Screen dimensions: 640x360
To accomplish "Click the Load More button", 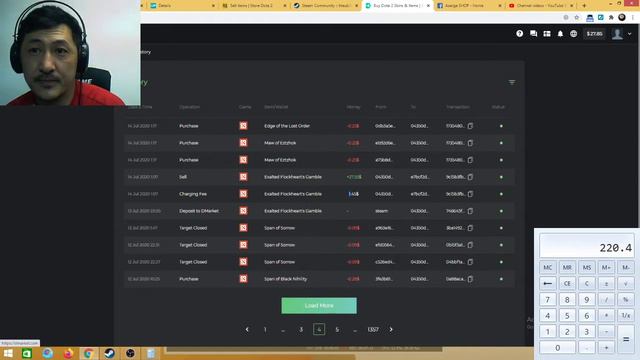I will click(319, 306).
